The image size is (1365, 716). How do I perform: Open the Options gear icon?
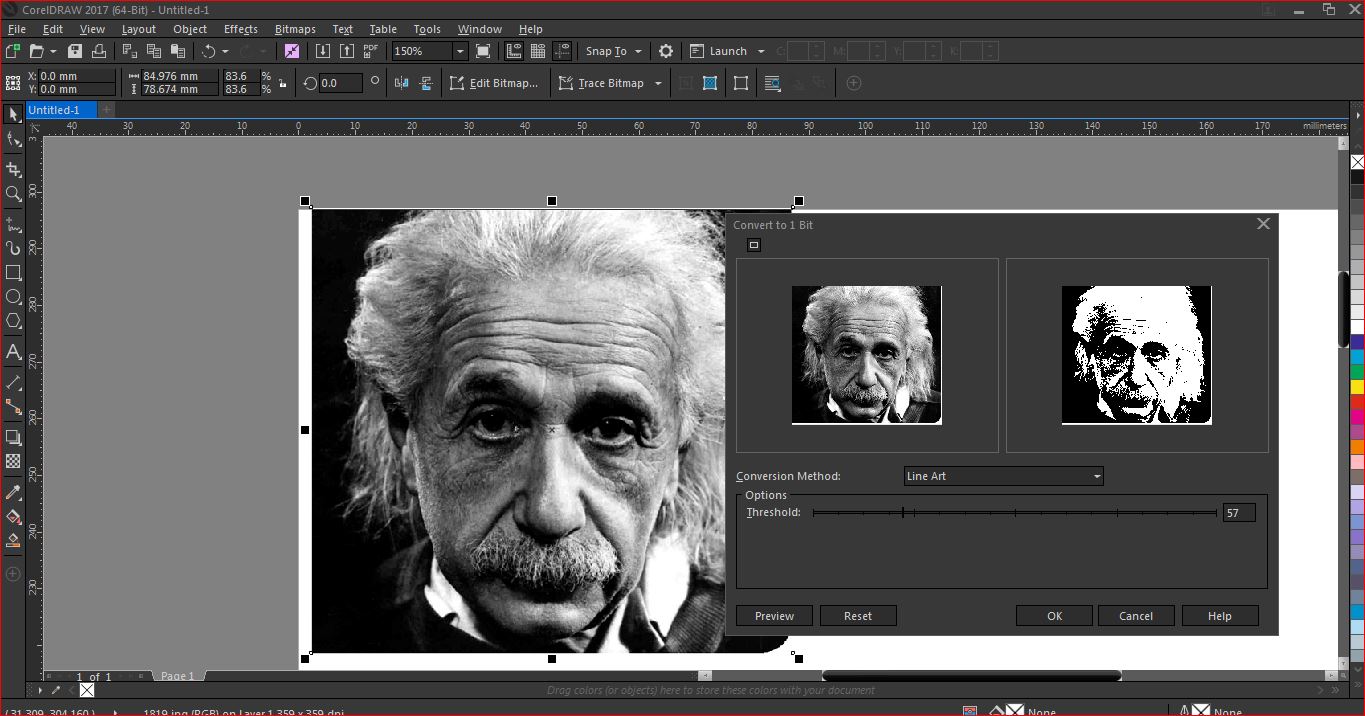666,51
